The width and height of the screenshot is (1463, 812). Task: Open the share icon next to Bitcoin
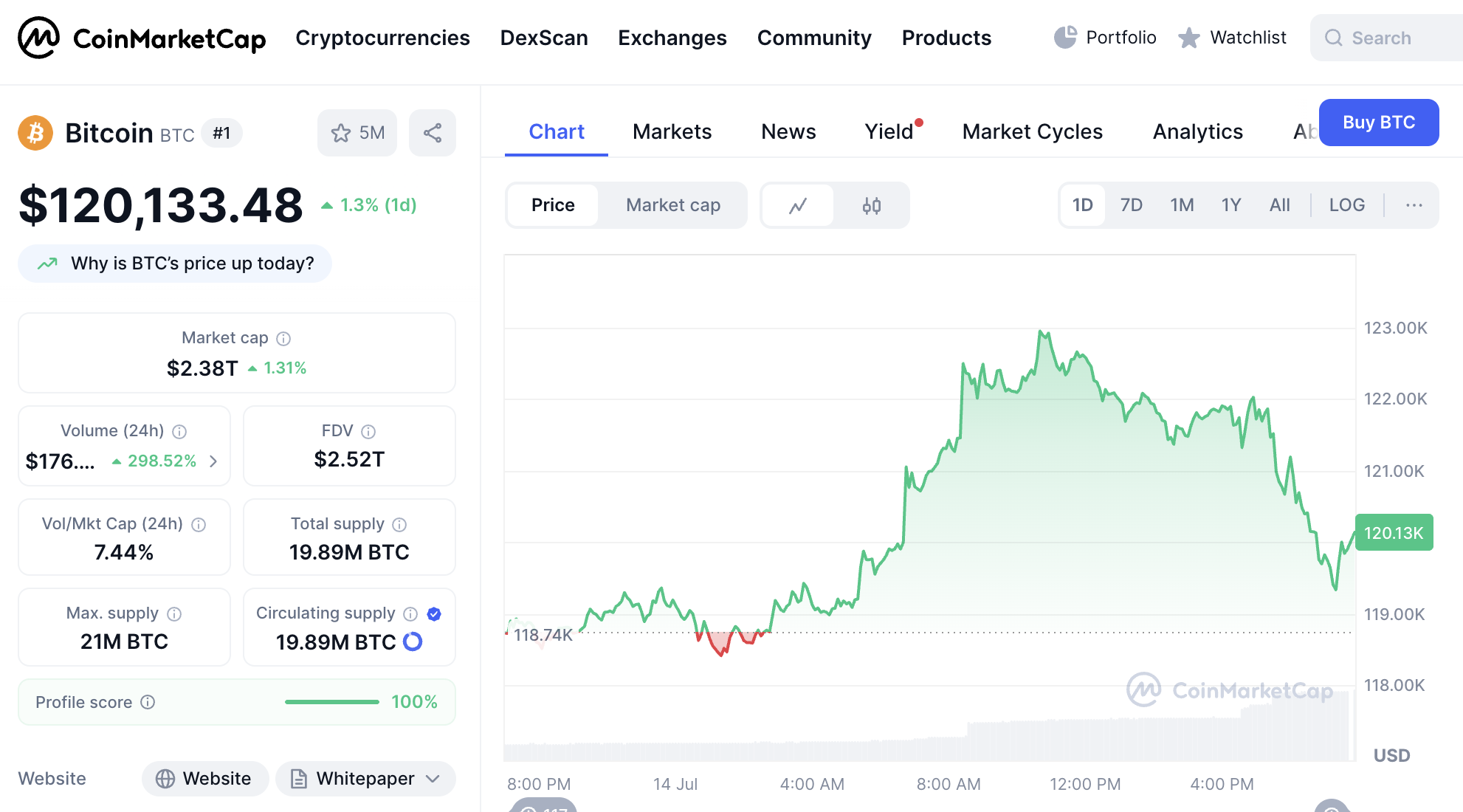point(433,133)
